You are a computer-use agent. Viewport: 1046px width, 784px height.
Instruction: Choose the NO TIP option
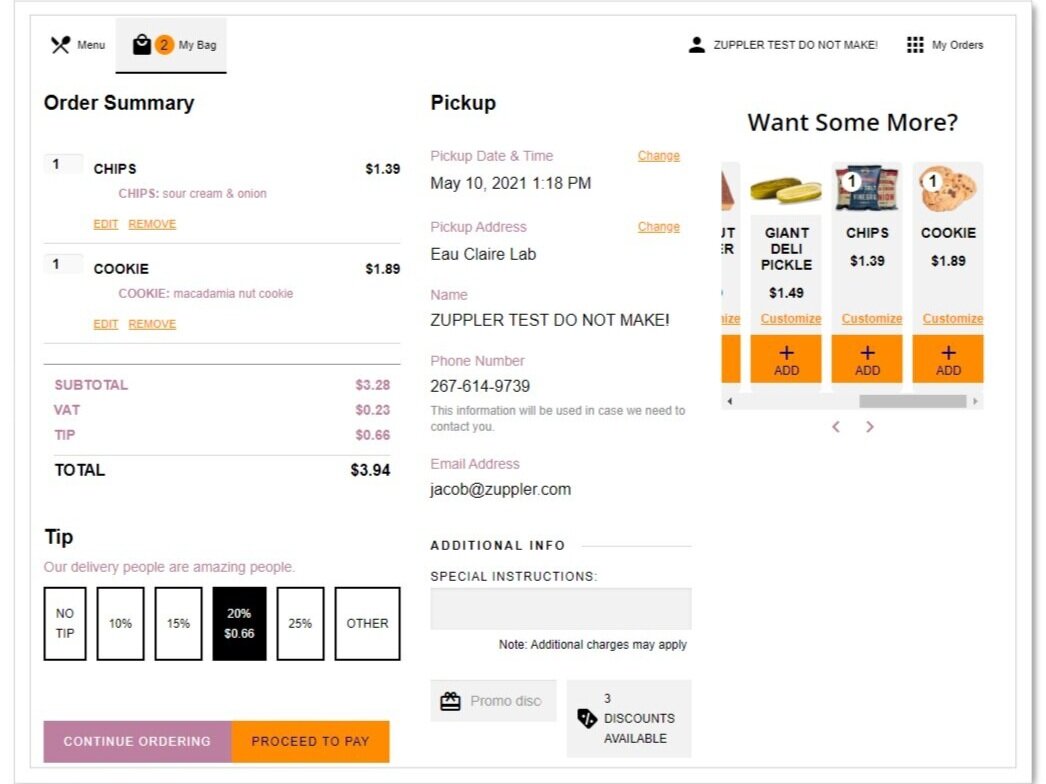[x=64, y=623]
